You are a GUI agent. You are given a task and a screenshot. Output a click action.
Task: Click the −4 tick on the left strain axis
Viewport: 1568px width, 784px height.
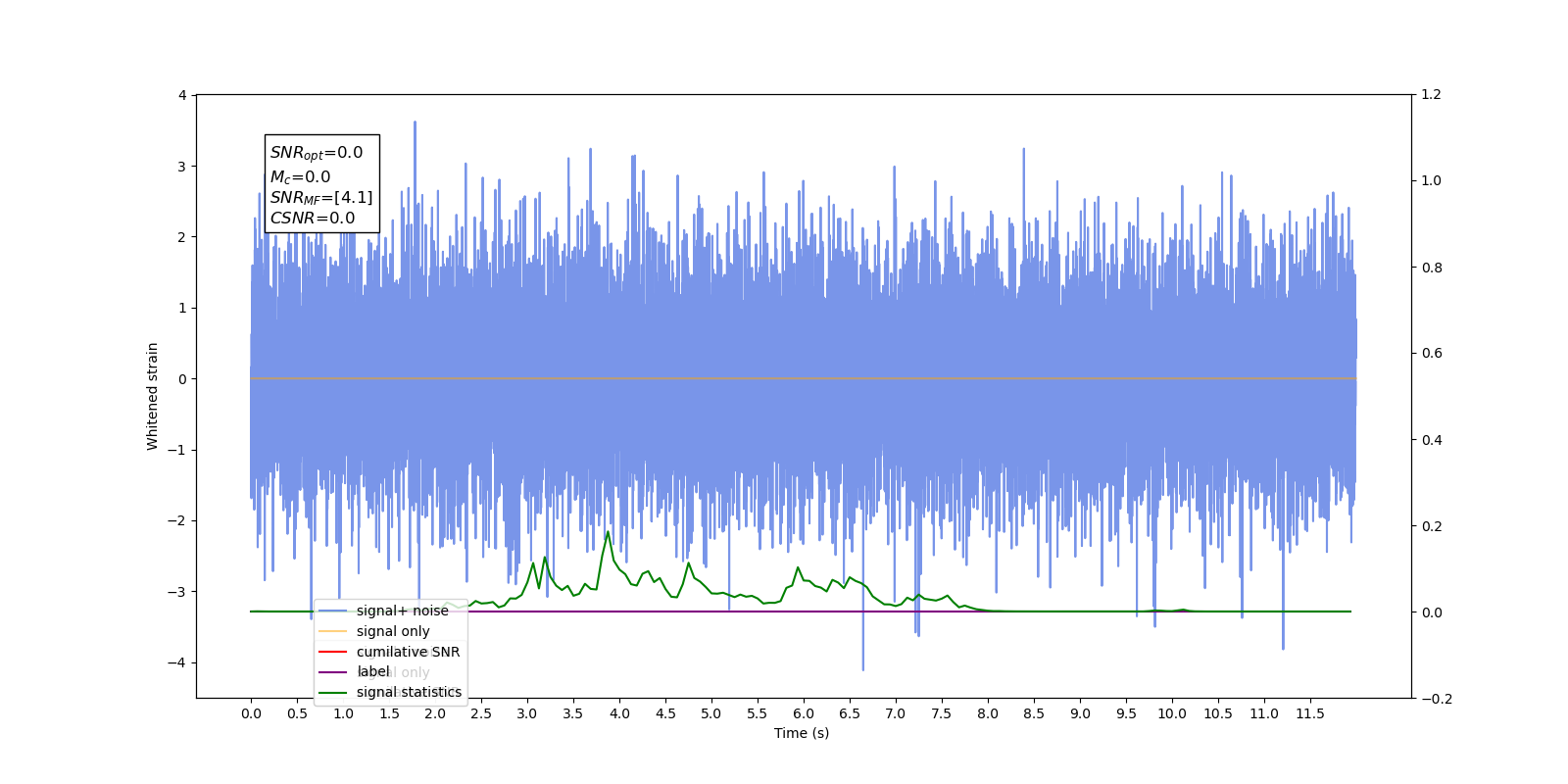[176, 662]
